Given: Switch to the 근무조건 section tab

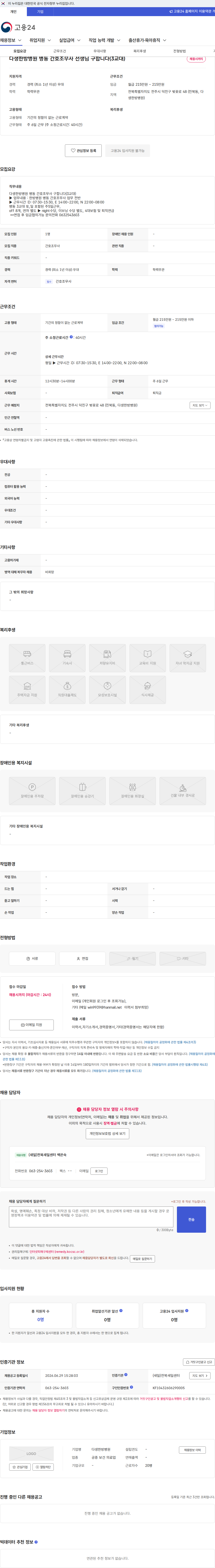Looking at the screenshot, I should pyautogui.click(x=60, y=51).
